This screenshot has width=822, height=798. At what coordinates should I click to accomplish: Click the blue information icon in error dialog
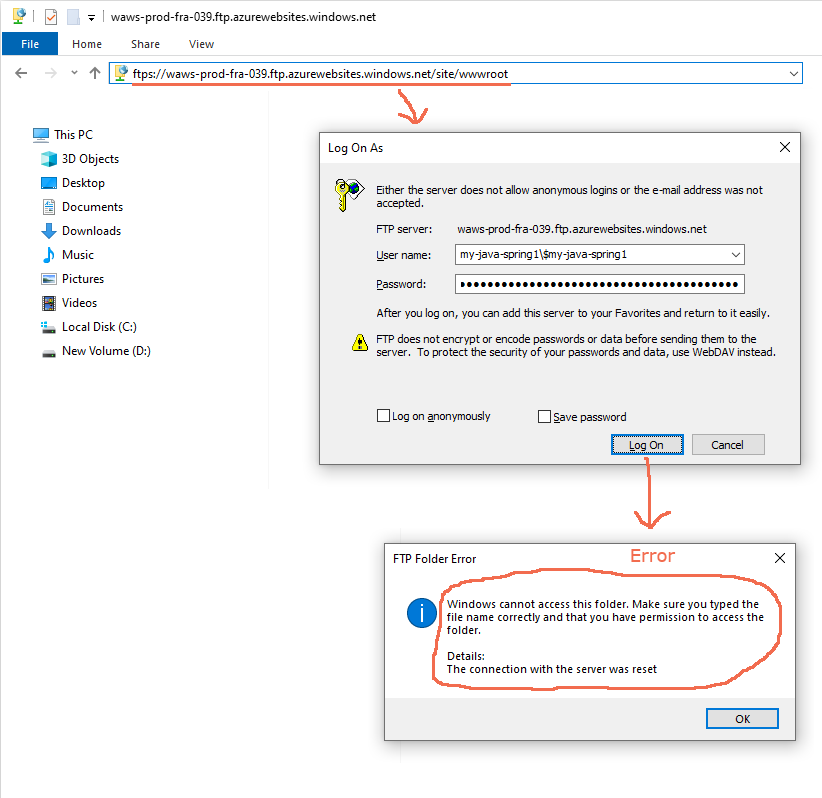click(421, 613)
